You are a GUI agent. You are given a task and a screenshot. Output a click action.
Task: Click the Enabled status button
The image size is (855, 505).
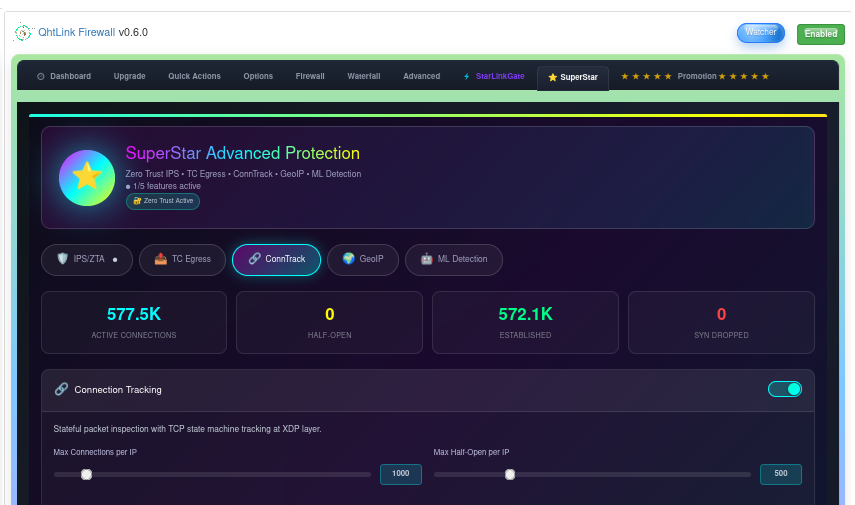point(821,34)
